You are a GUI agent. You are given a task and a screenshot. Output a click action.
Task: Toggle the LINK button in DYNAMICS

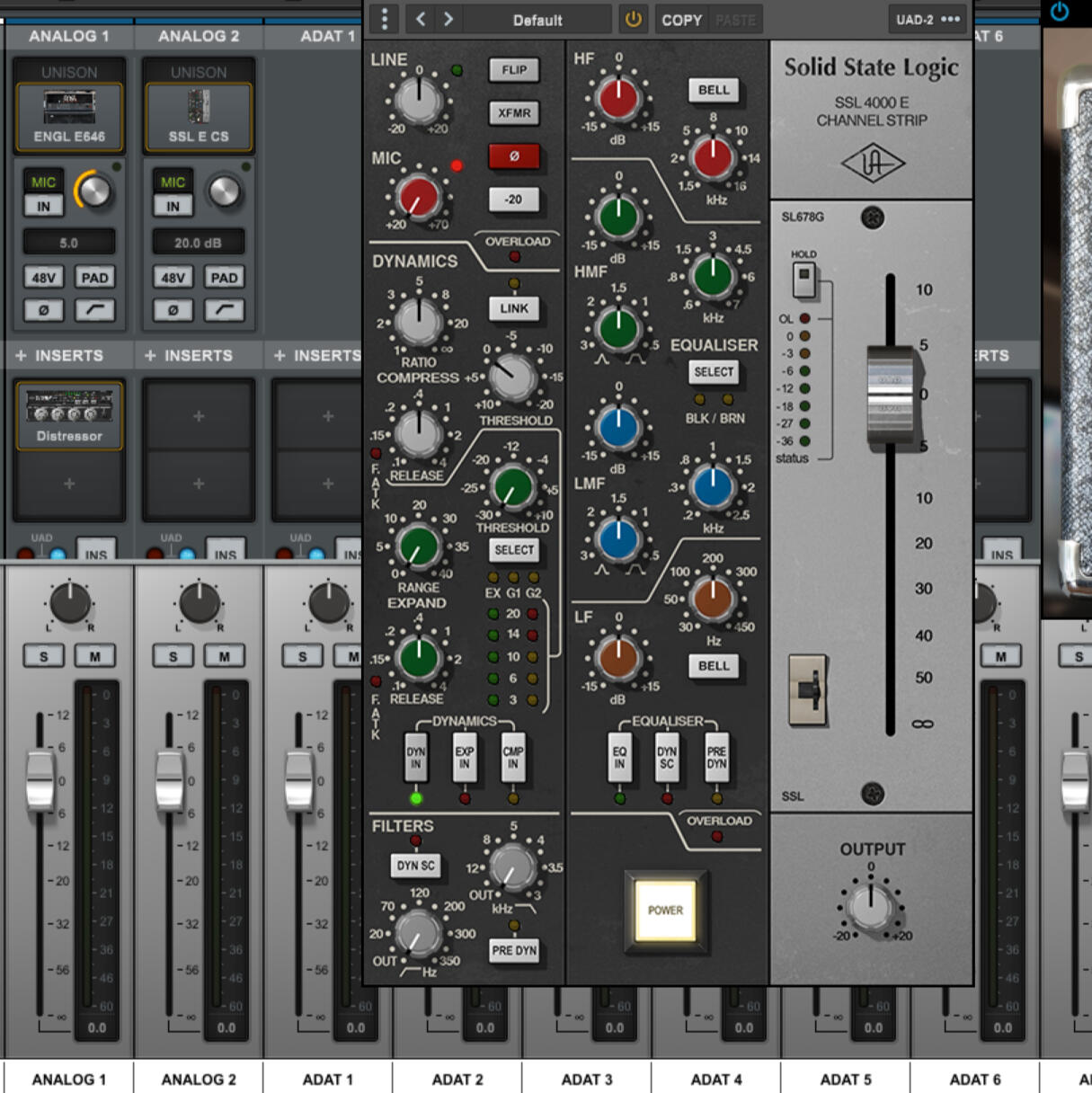pyautogui.click(x=514, y=308)
